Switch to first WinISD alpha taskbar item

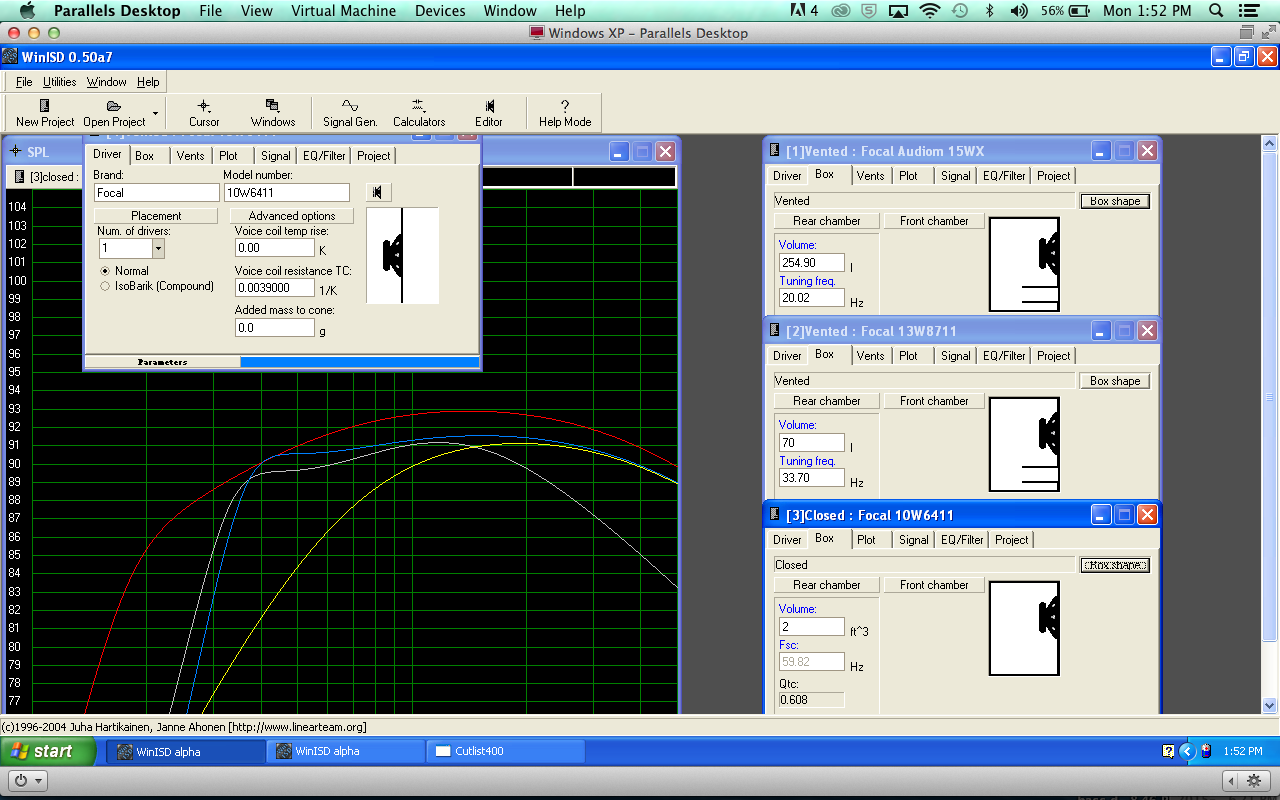(185, 751)
